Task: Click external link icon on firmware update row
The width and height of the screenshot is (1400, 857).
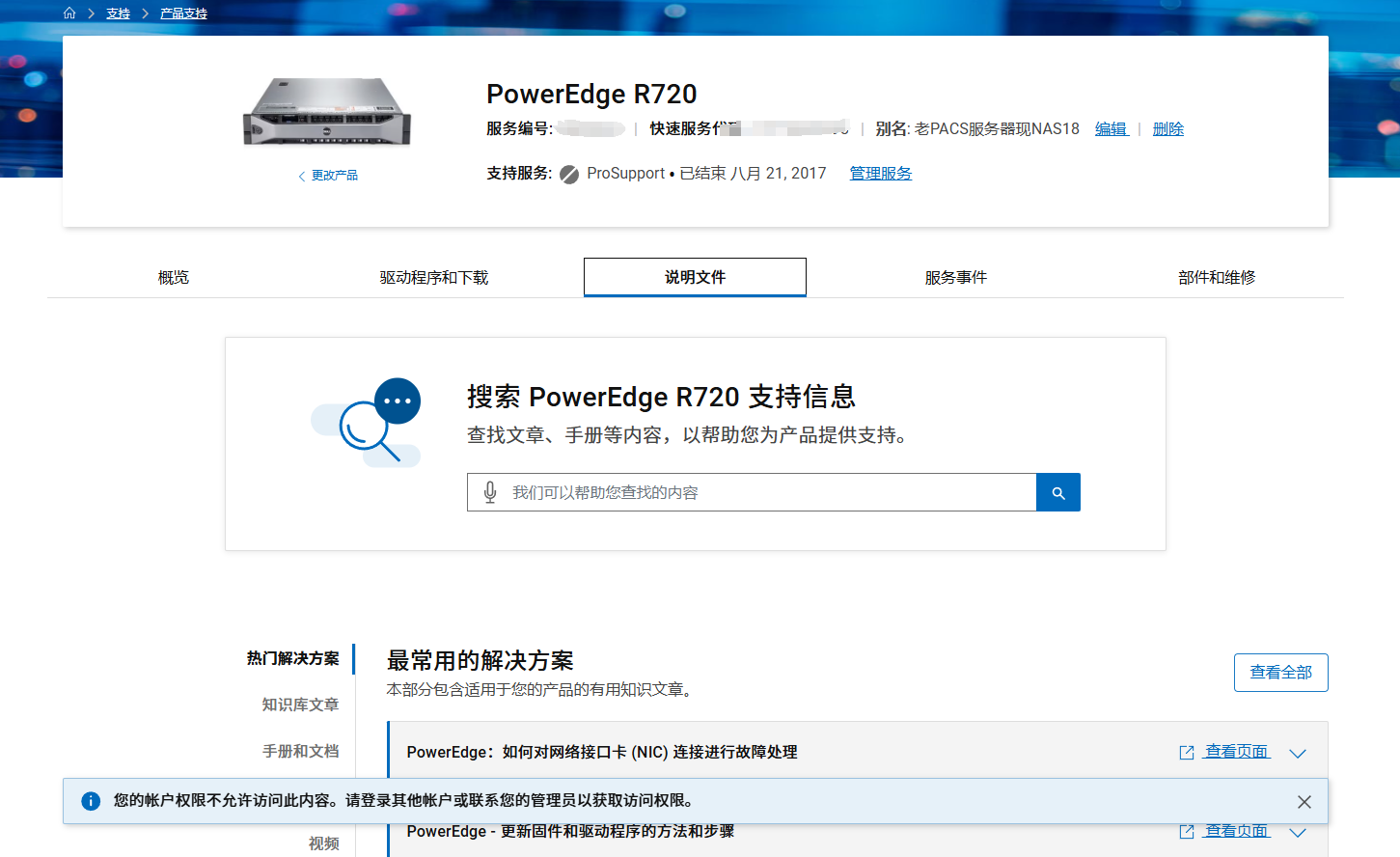Action: point(1187,832)
